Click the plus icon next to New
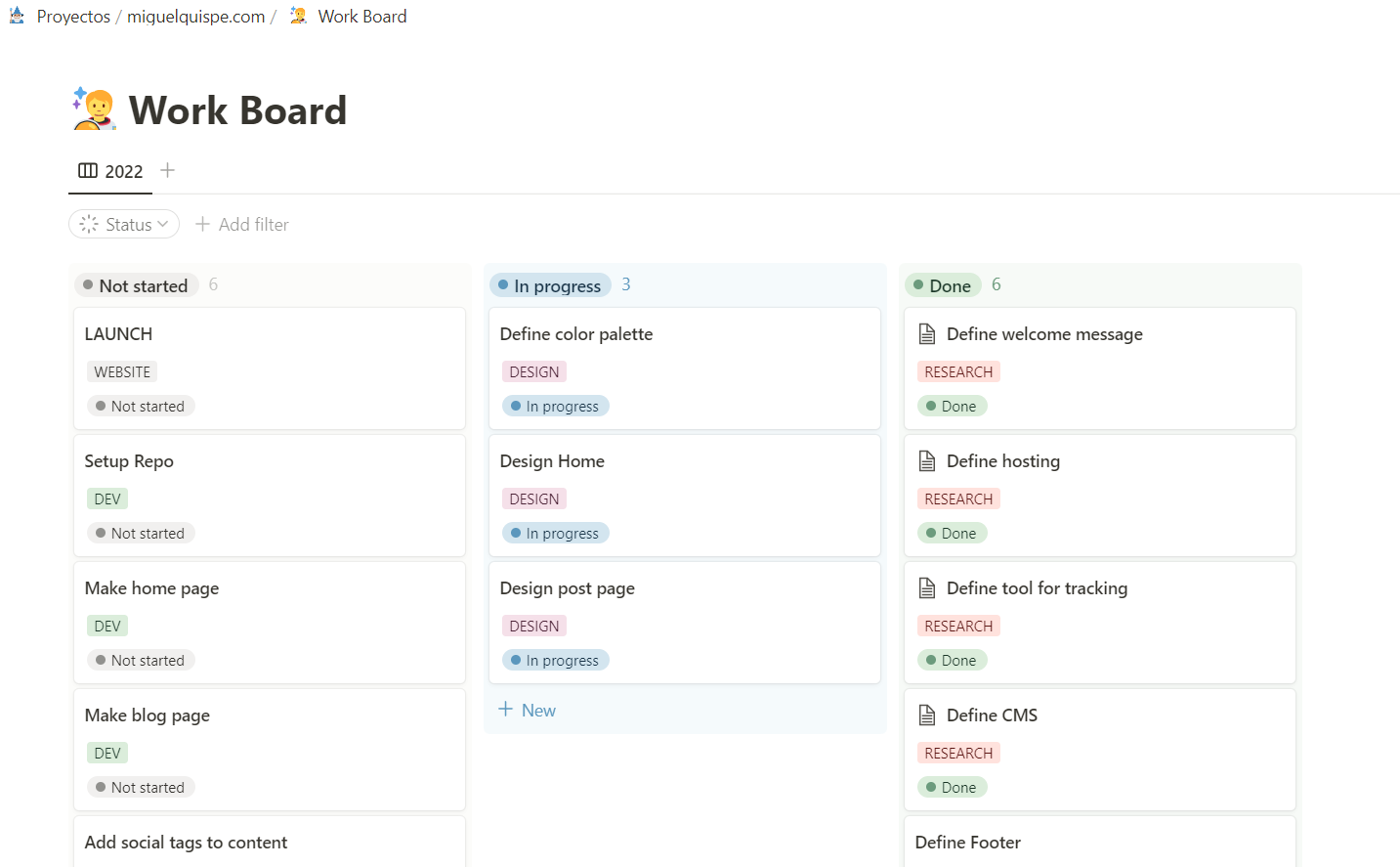This screenshot has height=867, width=1400. click(505, 710)
